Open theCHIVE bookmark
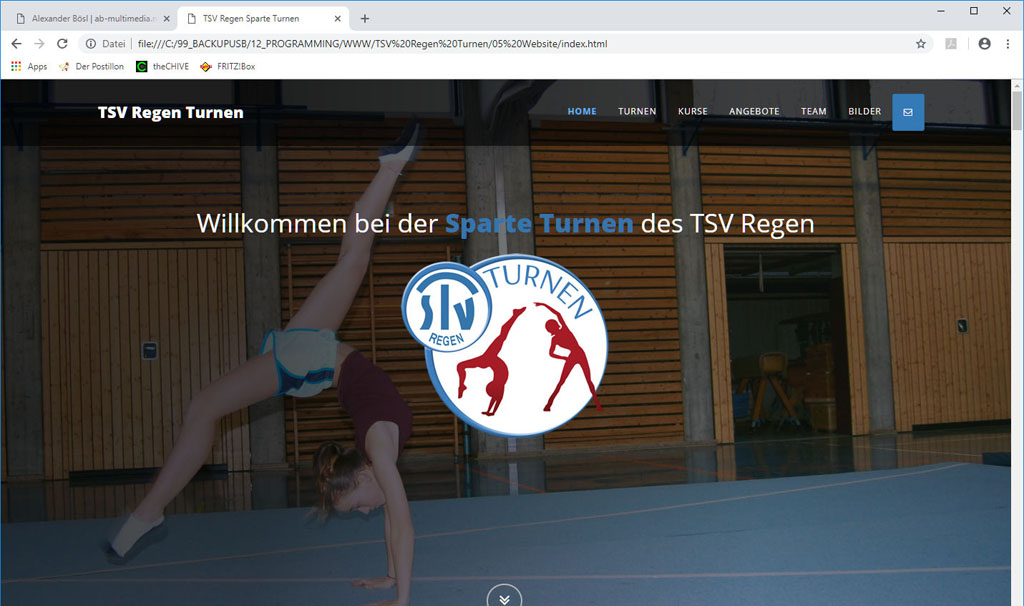Viewport: 1024px width, 606px height. tap(162, 67)
